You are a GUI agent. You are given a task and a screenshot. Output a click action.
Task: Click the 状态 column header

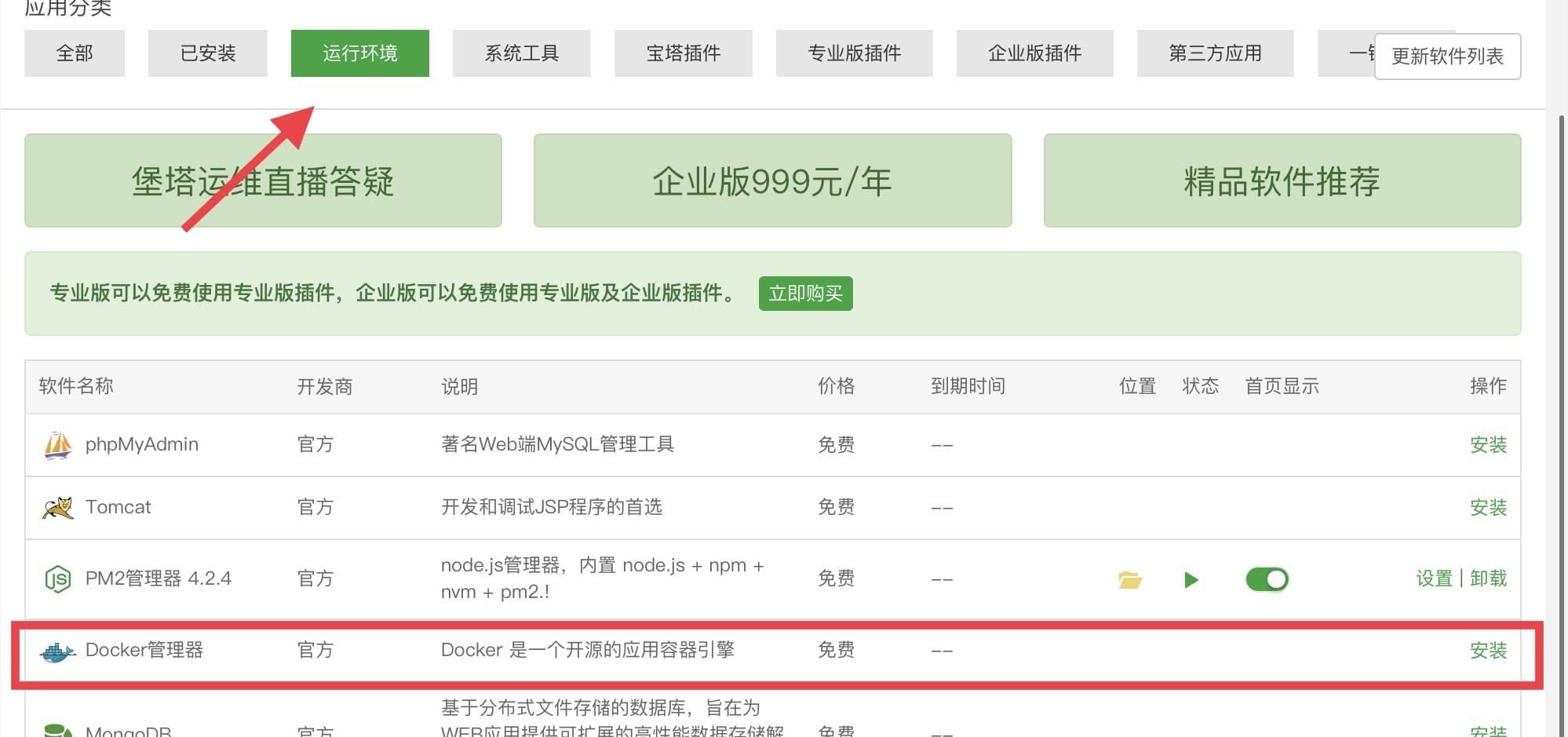coord(1201,386)
